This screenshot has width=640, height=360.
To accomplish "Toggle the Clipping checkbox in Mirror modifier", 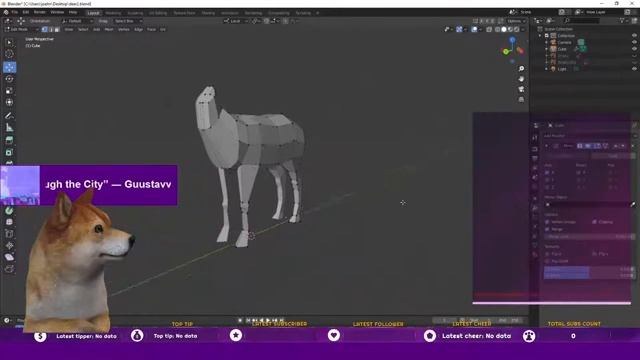I will 594,222.
